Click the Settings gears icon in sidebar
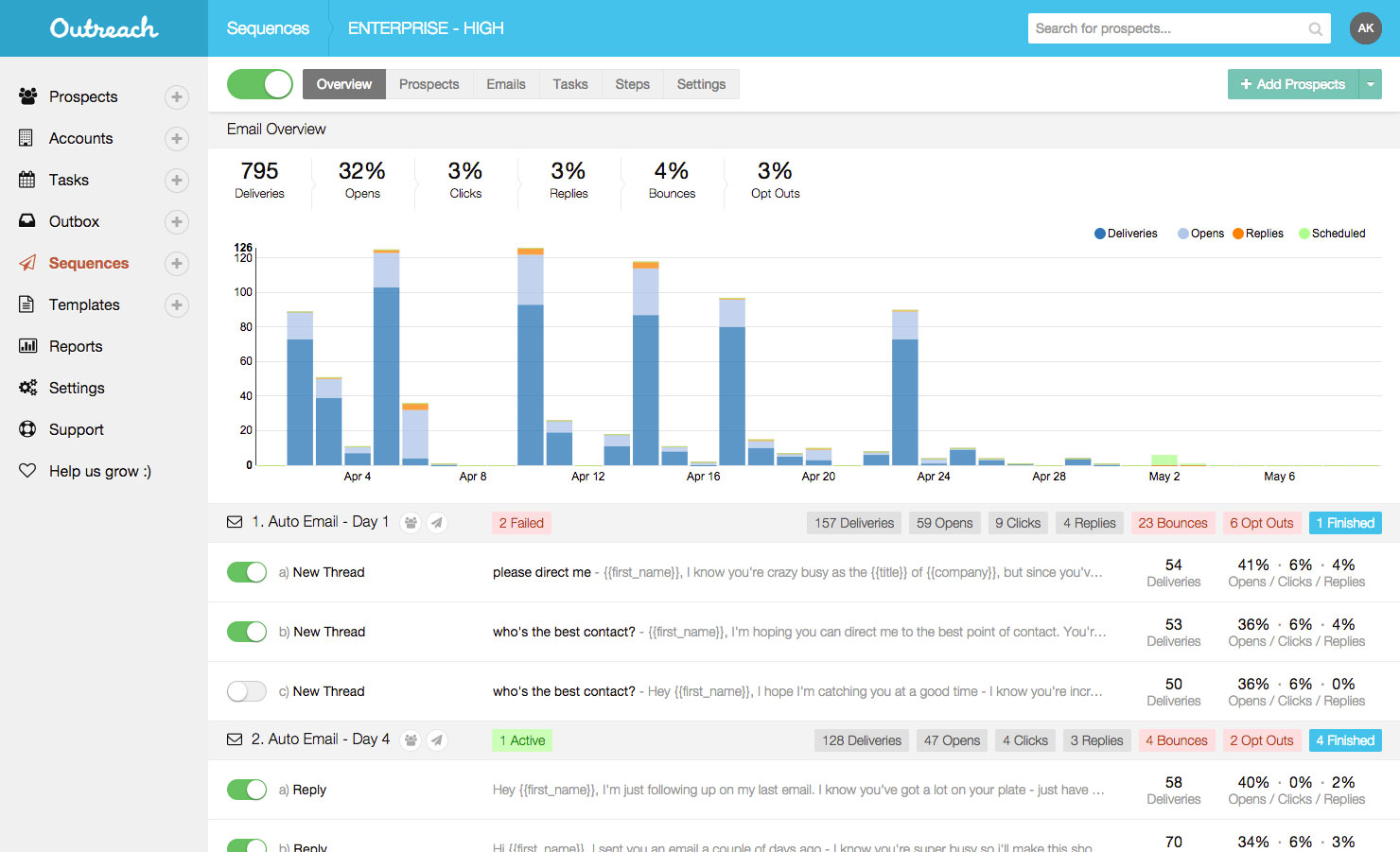Screen dimensions: 1400x852 28,388
